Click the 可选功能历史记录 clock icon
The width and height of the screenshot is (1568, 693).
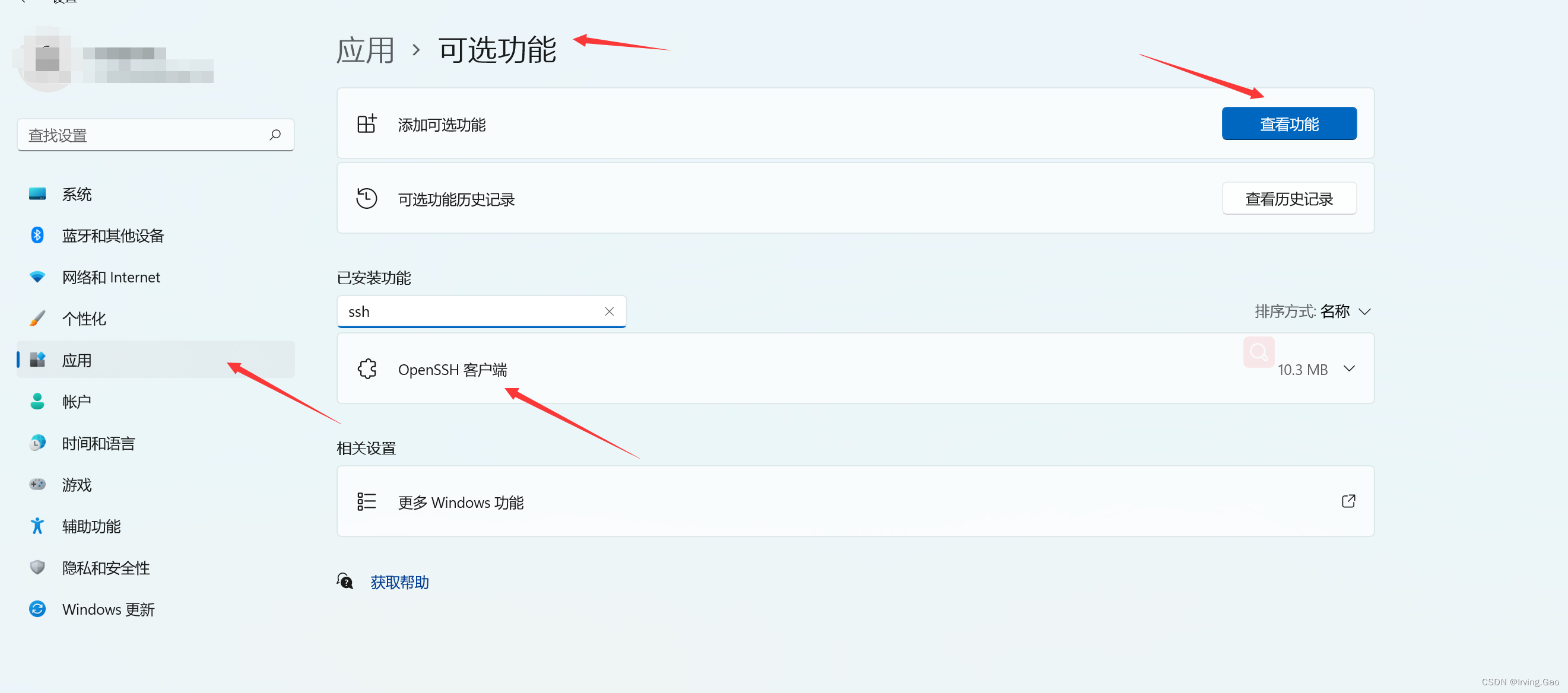(x=366, y=198)
